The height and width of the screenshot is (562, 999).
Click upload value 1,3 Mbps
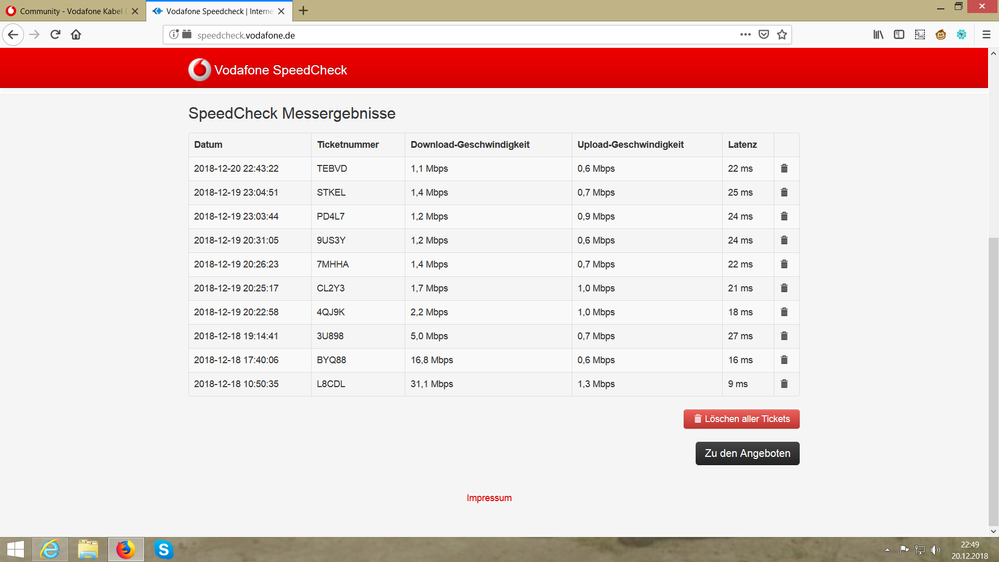point(596,384)
